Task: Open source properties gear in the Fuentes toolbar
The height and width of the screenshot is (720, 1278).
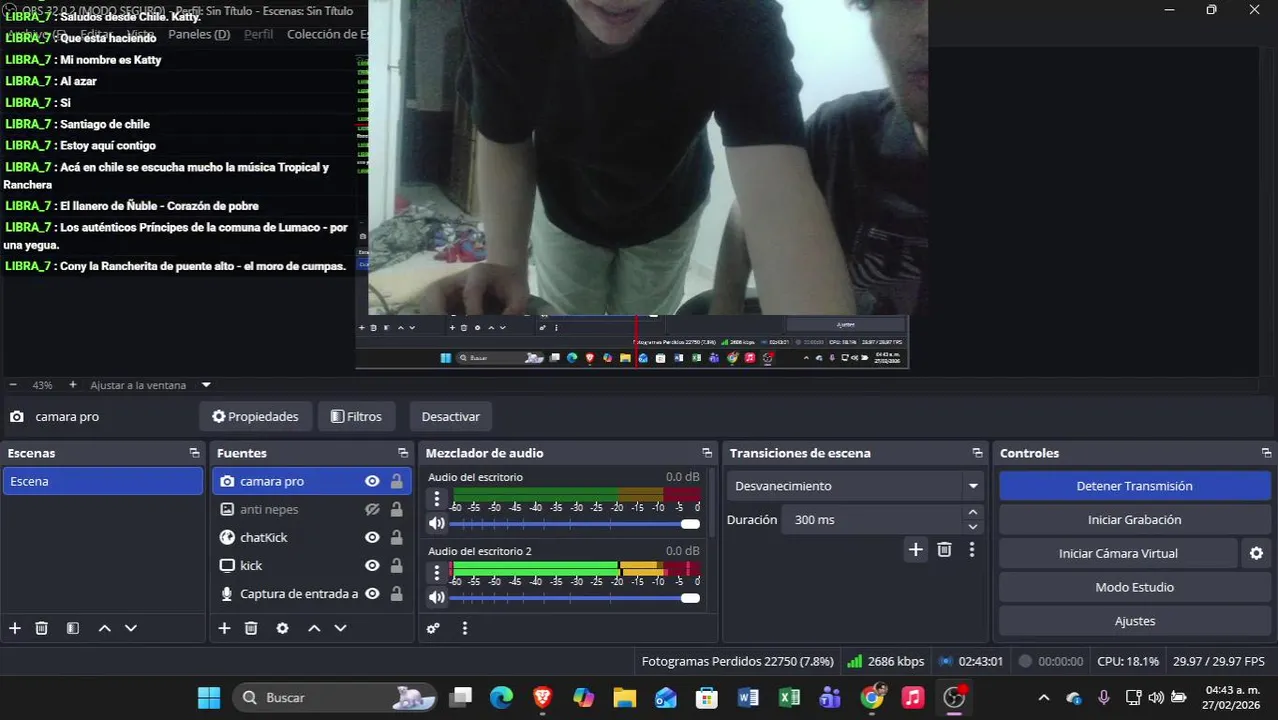Action: [x=283, y=628]
